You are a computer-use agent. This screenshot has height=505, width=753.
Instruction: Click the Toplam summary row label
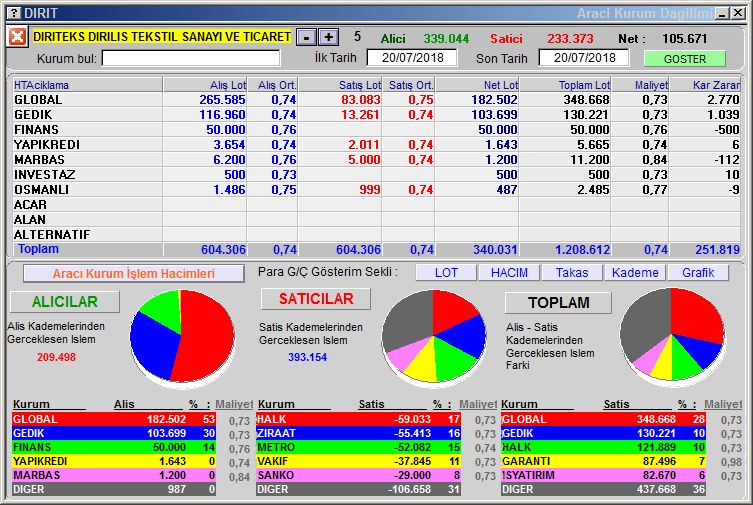pyautogui.click(x=38, y=249)
